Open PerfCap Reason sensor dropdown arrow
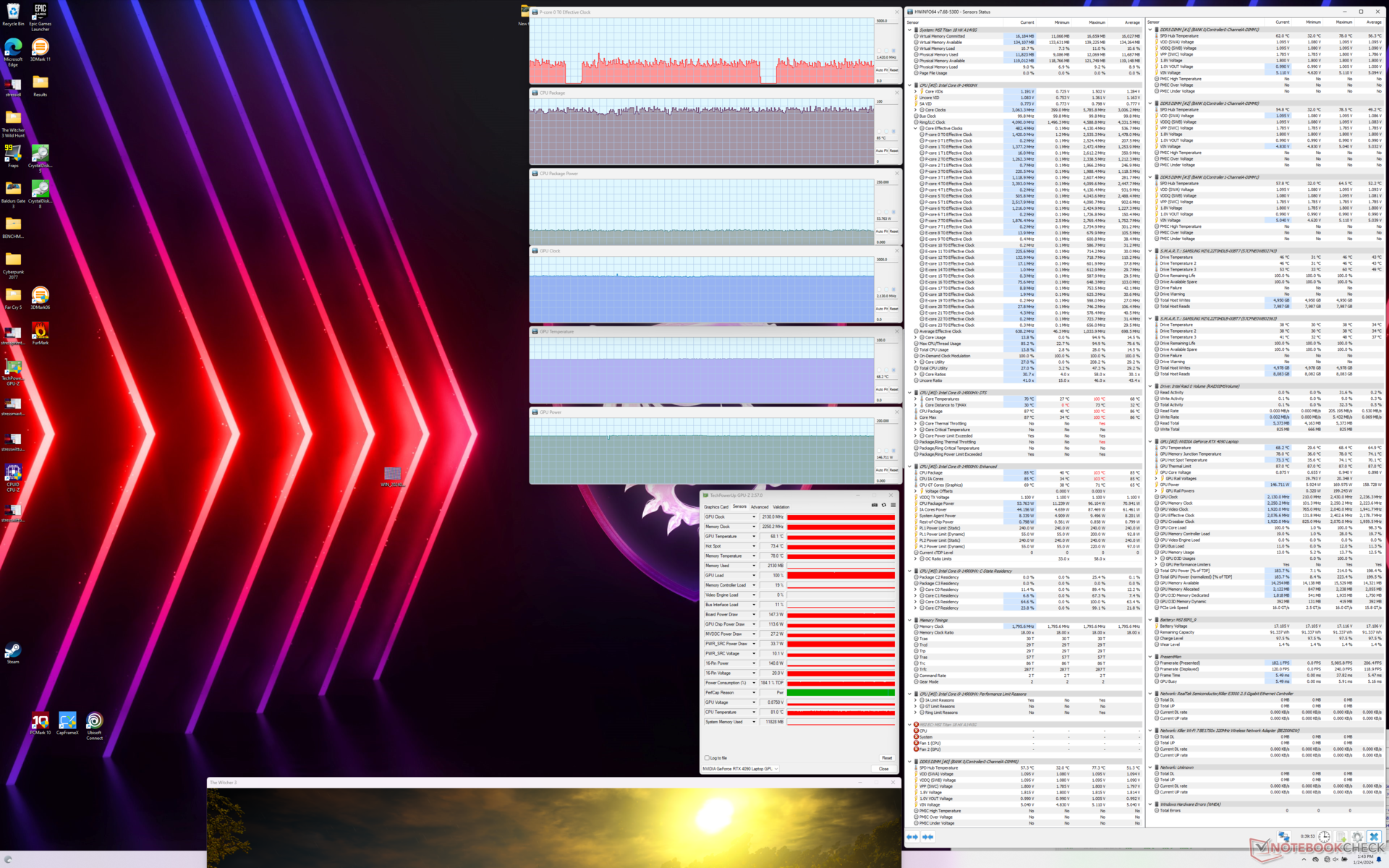The image size is (1389, 868). point(753,693)
